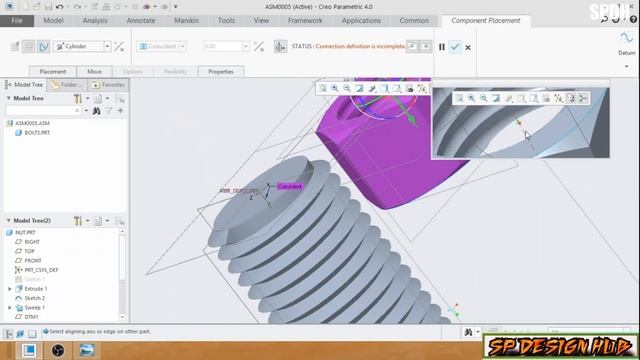The height and width of the screenshot is (360, 640).
Task: Click the Save icon in quick access toolbar
Action: [x=48, y=7]
